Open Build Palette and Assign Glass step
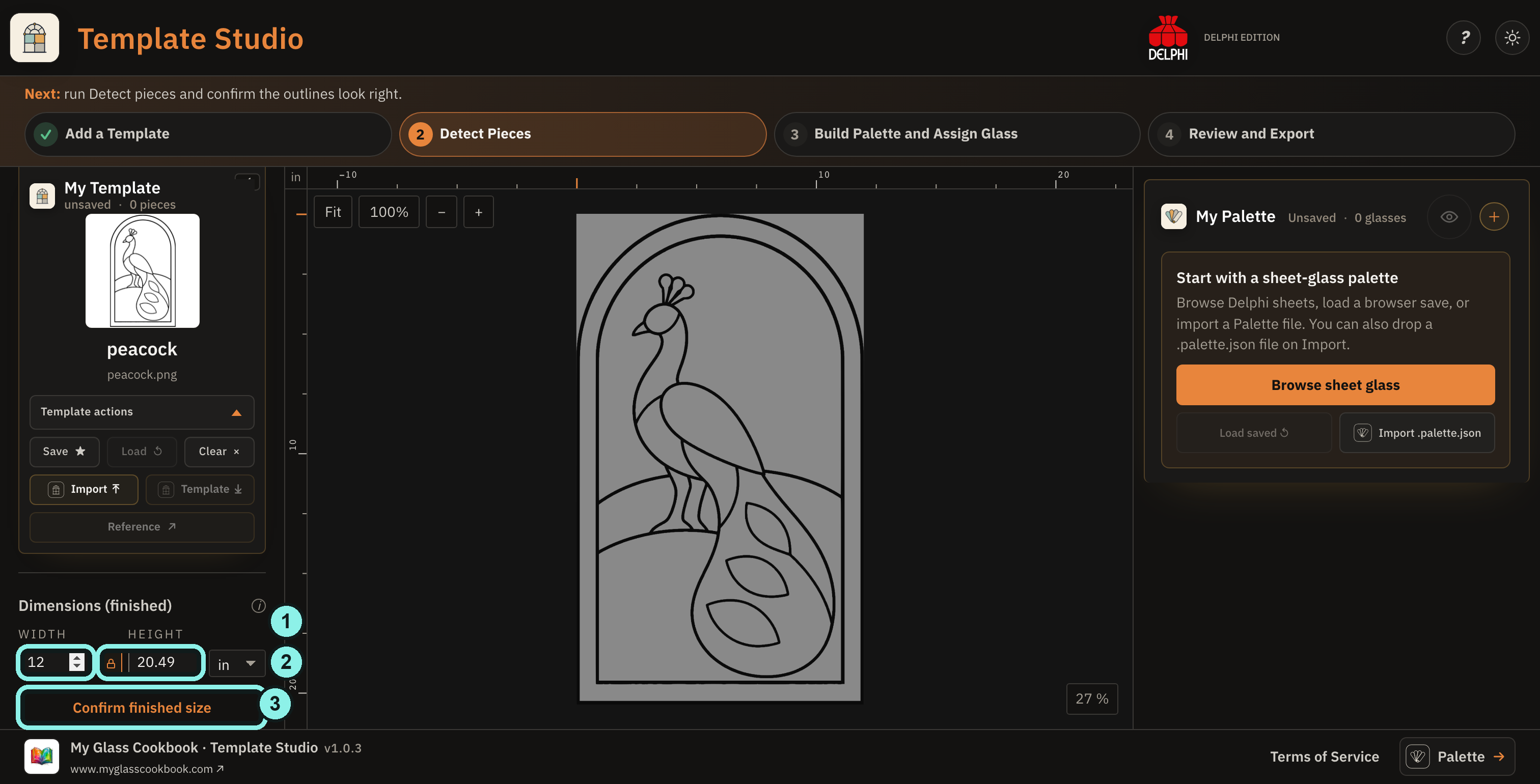The image size is (1540, 784). 957,134
